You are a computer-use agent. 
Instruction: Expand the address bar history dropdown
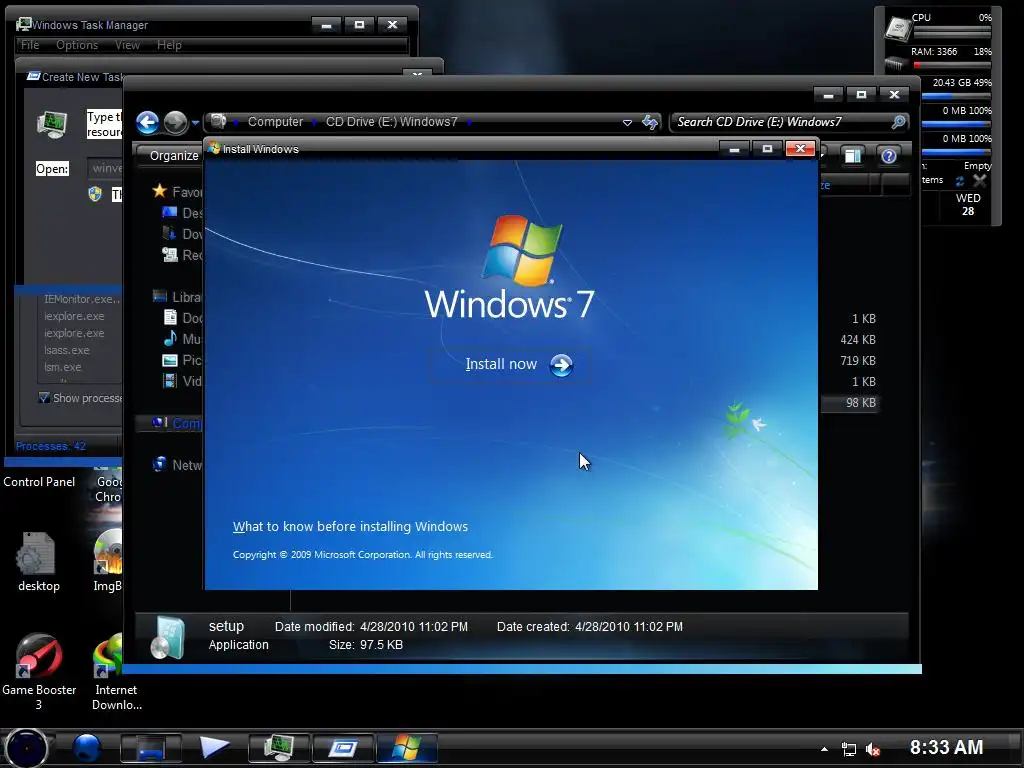click(627, 122)
